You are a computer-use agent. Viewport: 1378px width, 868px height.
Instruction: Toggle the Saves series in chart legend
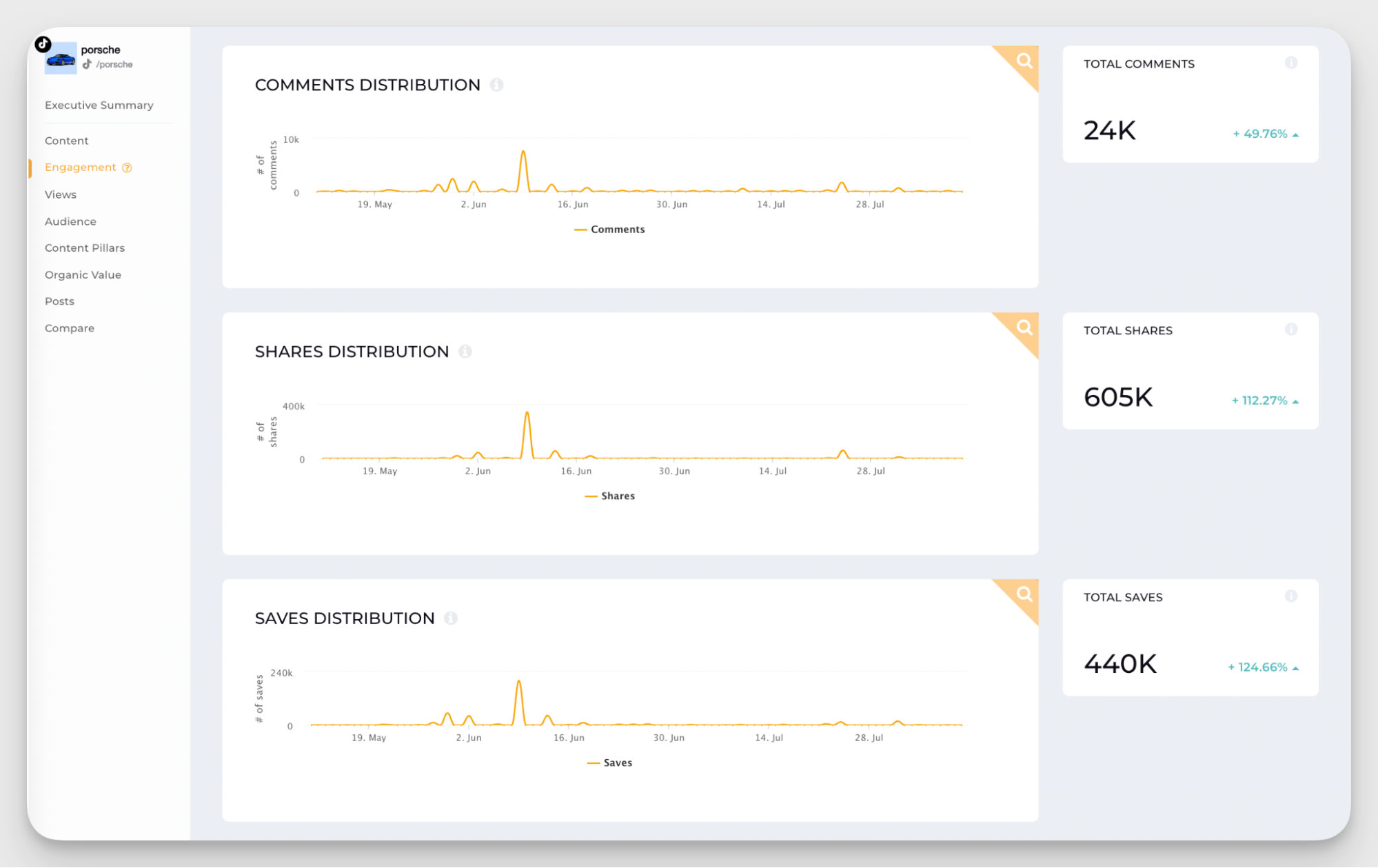(610, 763)
